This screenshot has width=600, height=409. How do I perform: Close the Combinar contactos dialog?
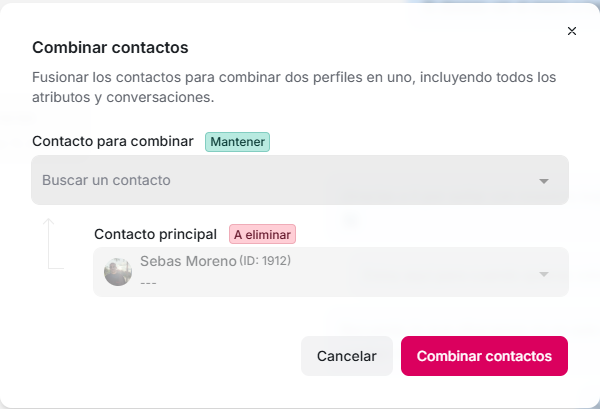[x=572, y=31]
